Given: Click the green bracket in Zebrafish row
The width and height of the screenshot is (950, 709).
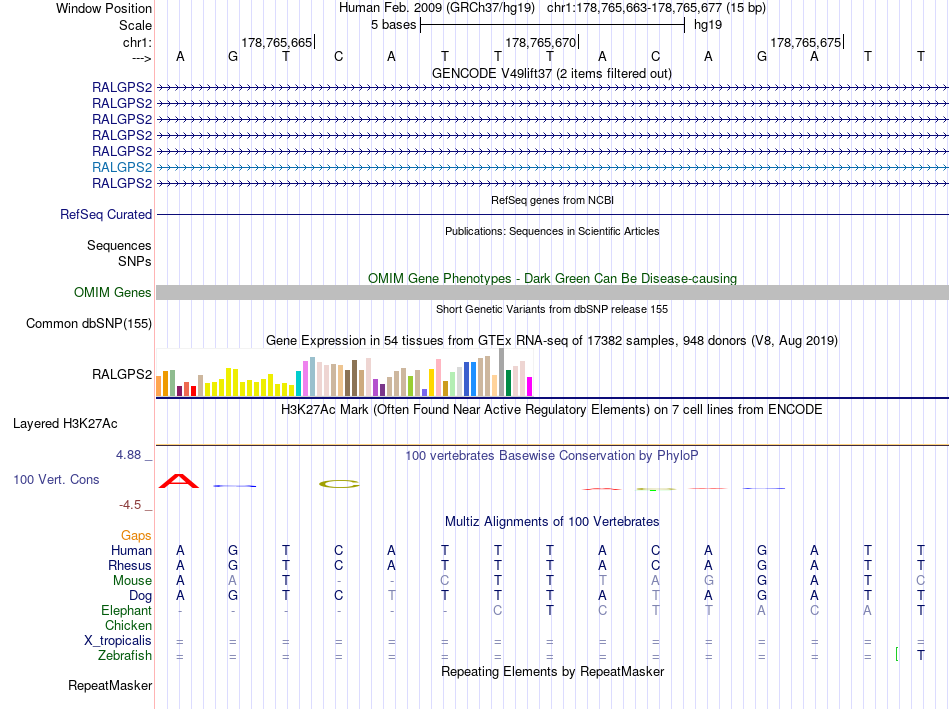Looking at the screenshot, I should point(897,654).
